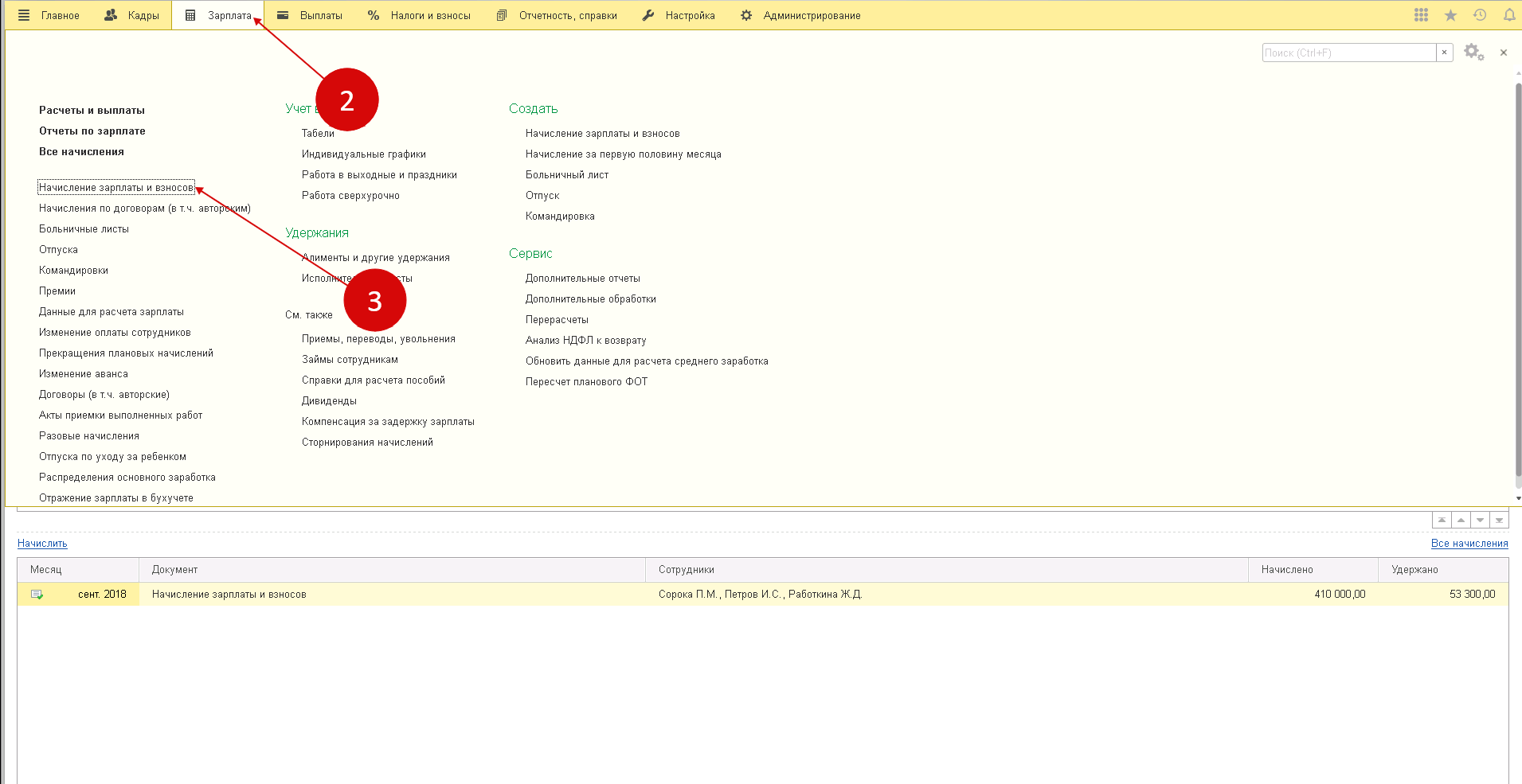Open the Кадры section tab
1522x784 pixels.
132,15
